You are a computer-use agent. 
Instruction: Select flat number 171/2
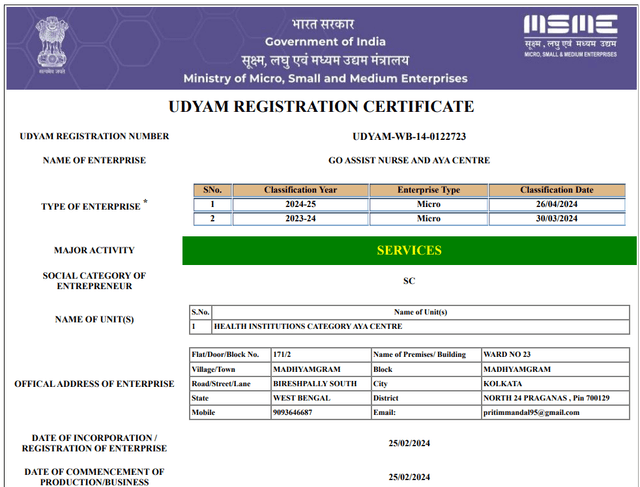282,354
